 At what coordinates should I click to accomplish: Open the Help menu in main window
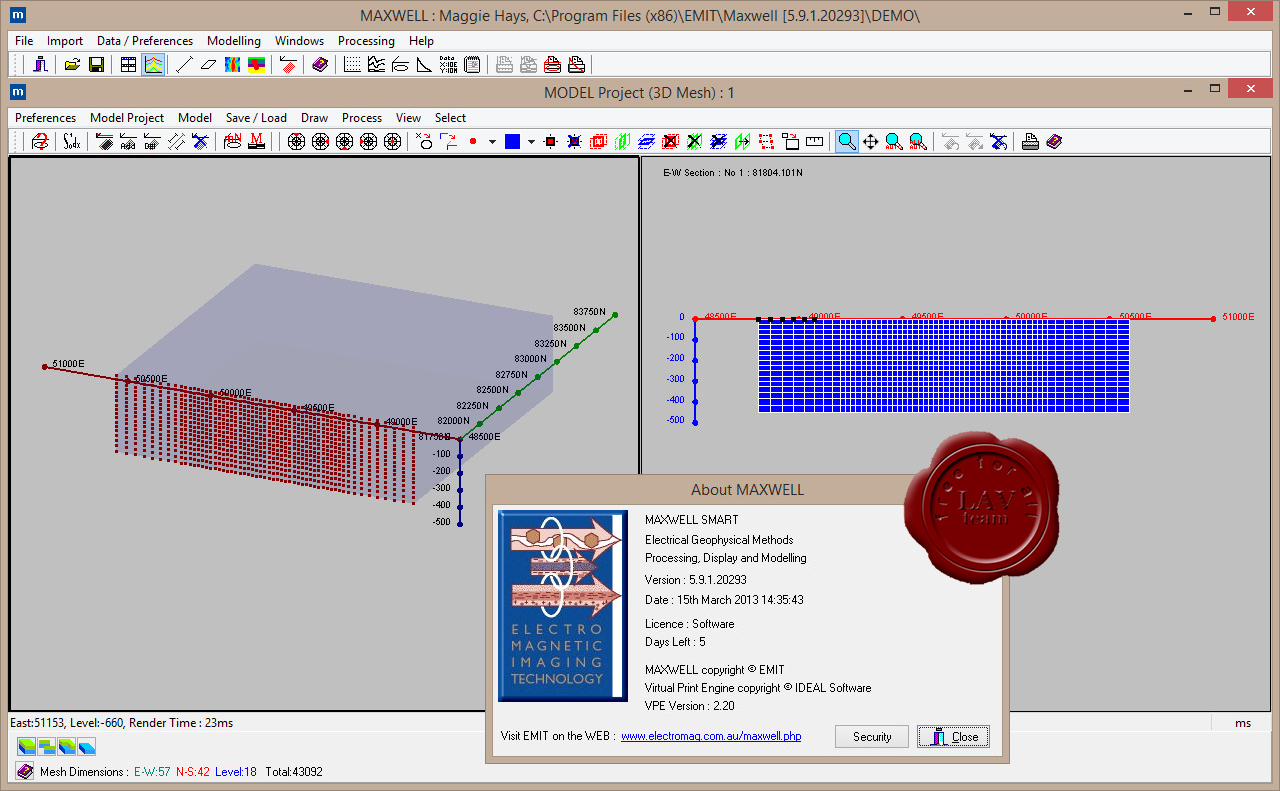click(422, 41)
